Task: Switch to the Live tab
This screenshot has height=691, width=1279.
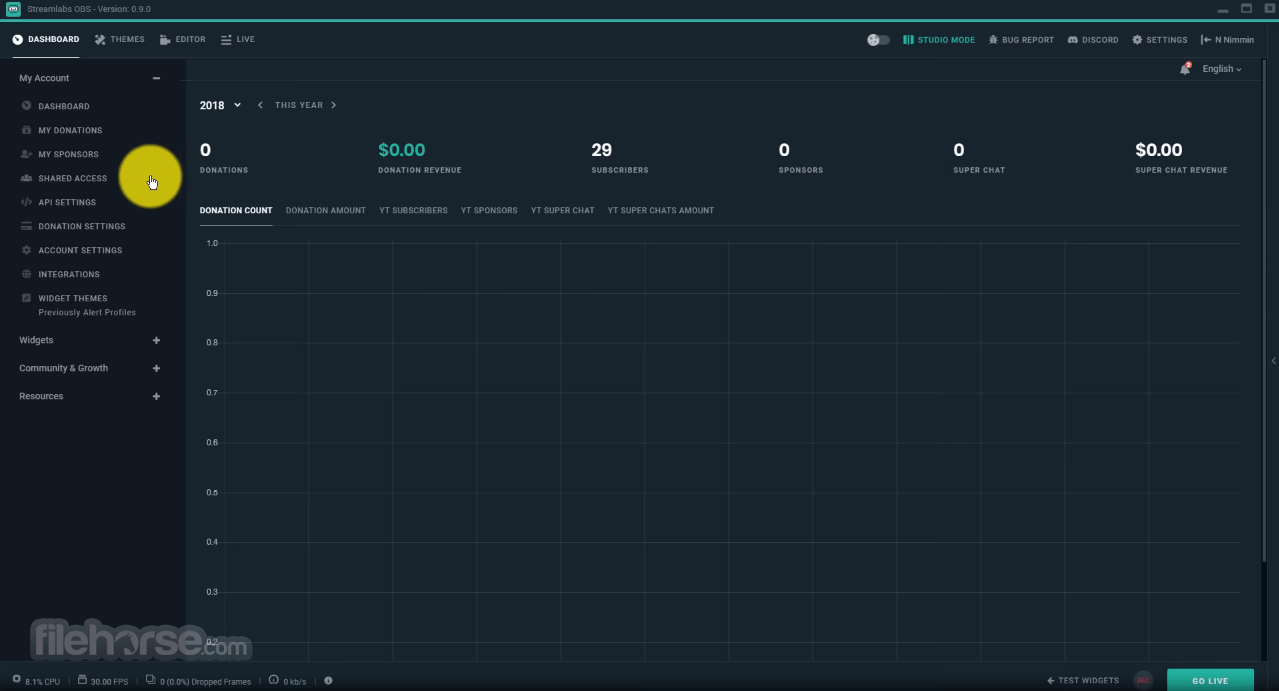Action: tap(238, 40)
